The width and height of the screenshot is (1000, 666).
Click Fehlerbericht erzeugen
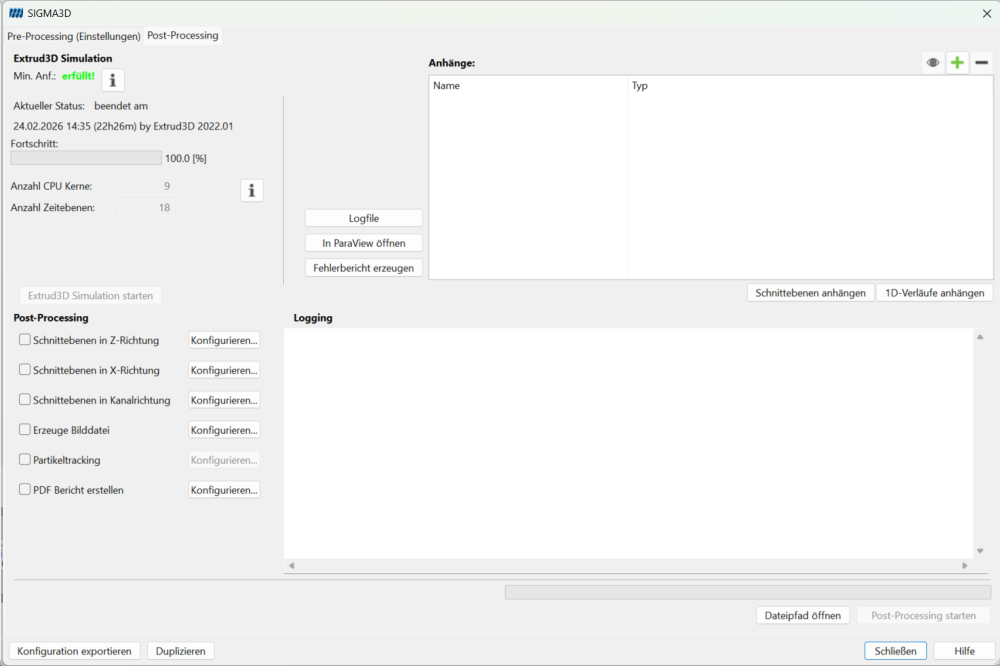[x=364, y=268]
